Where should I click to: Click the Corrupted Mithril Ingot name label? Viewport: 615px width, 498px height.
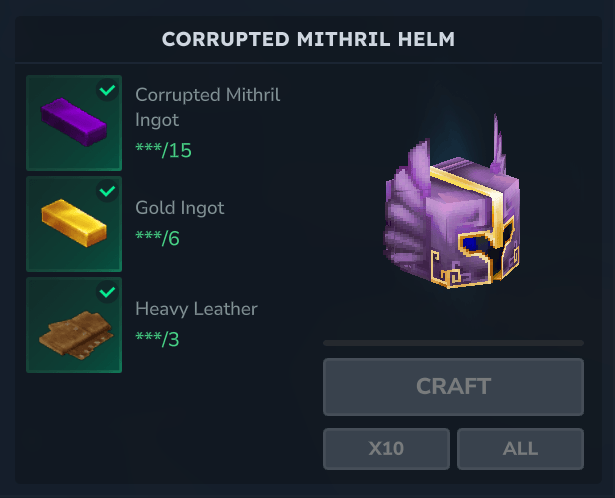pyautogui.click(x=207, y=107)
